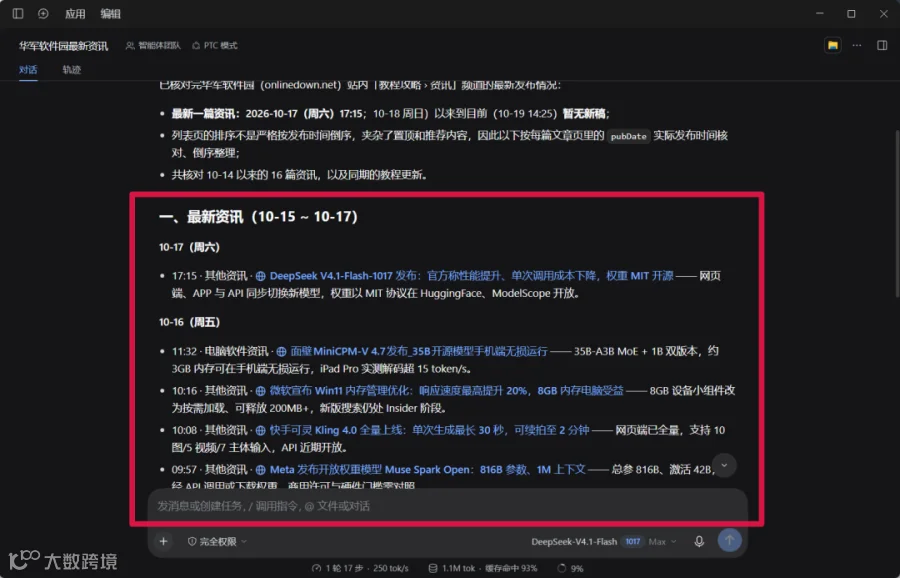Toggle the right side panel icon

coord(882,45)
